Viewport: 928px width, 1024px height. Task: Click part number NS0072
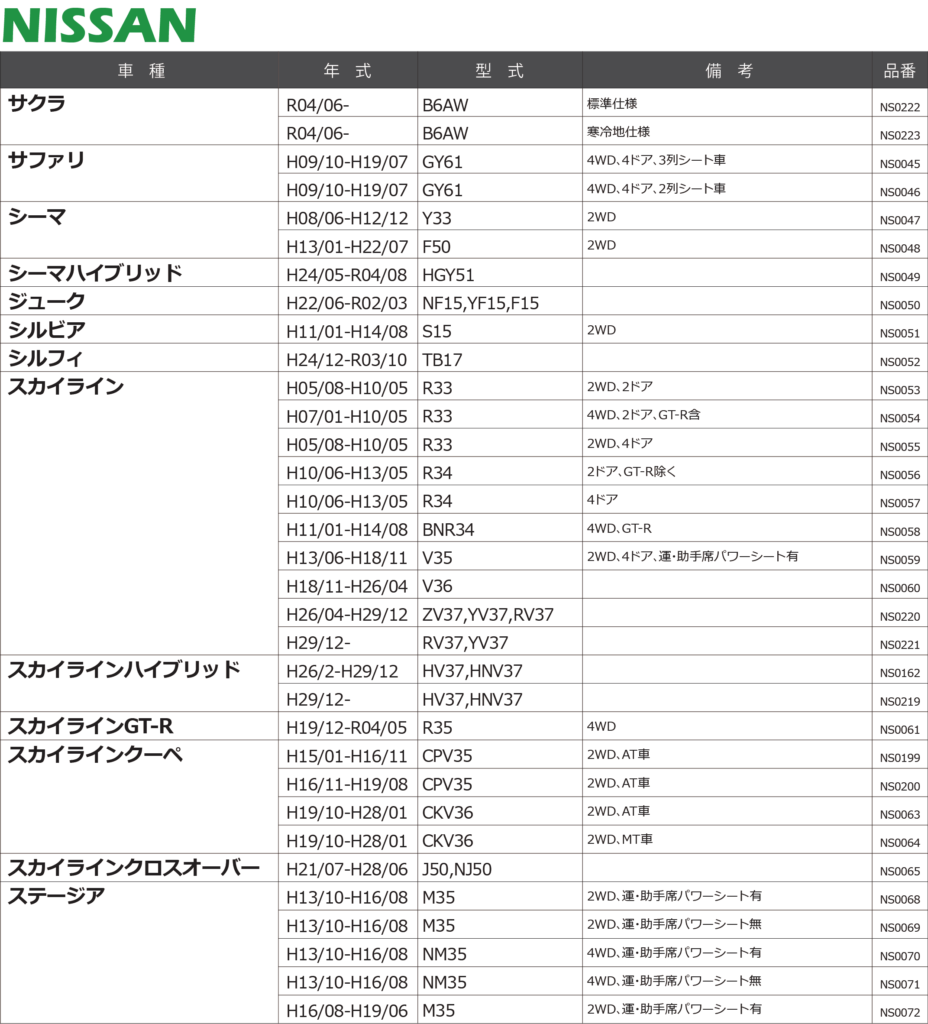899,1014
